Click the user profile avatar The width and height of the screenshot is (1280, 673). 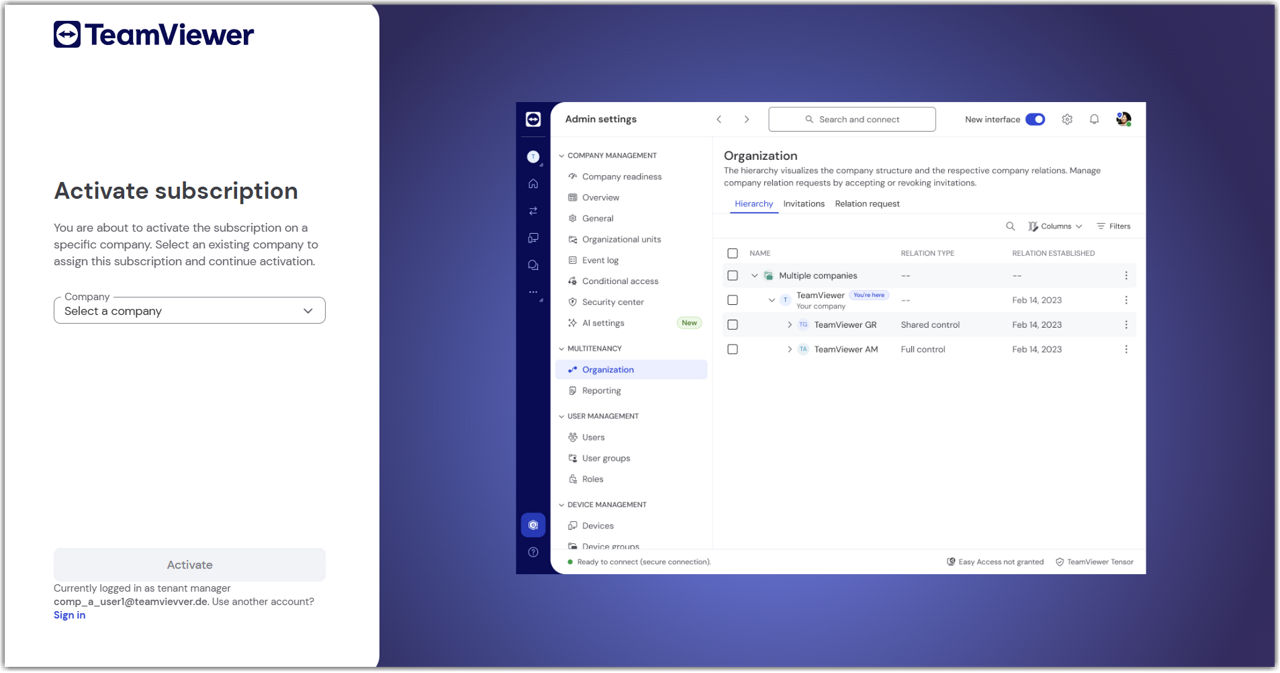tap(1123, 119)
